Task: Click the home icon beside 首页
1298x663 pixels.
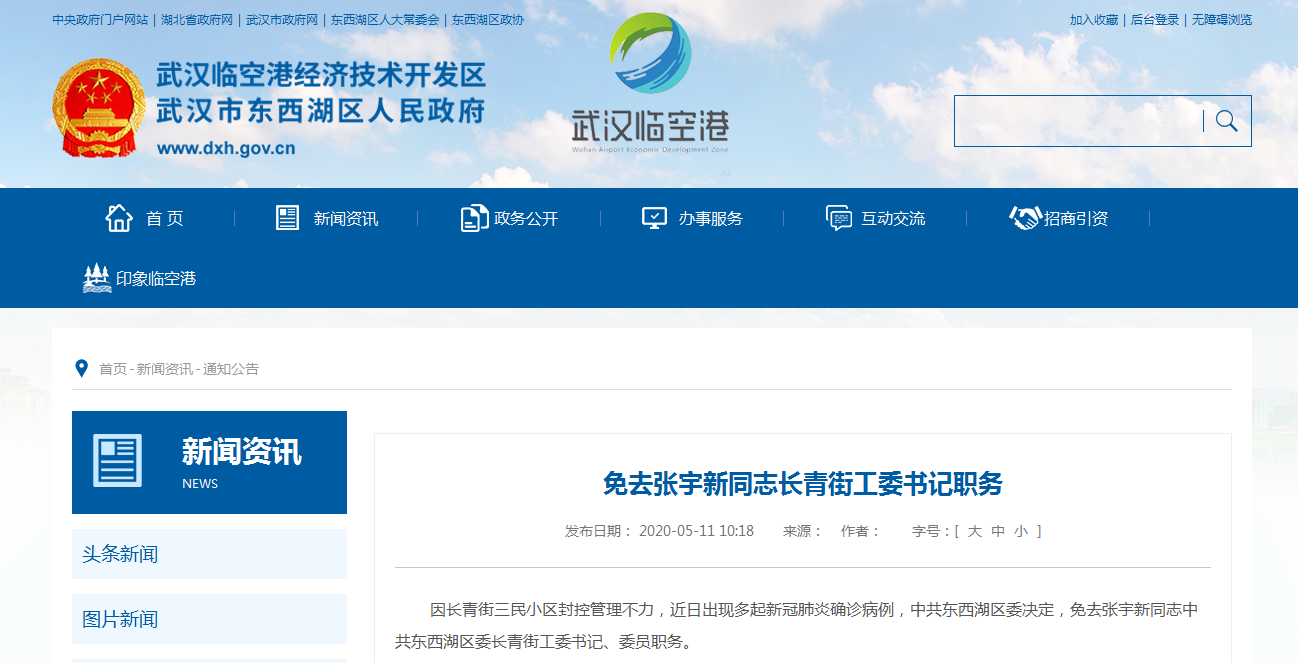Action: [x=119, y=218]
